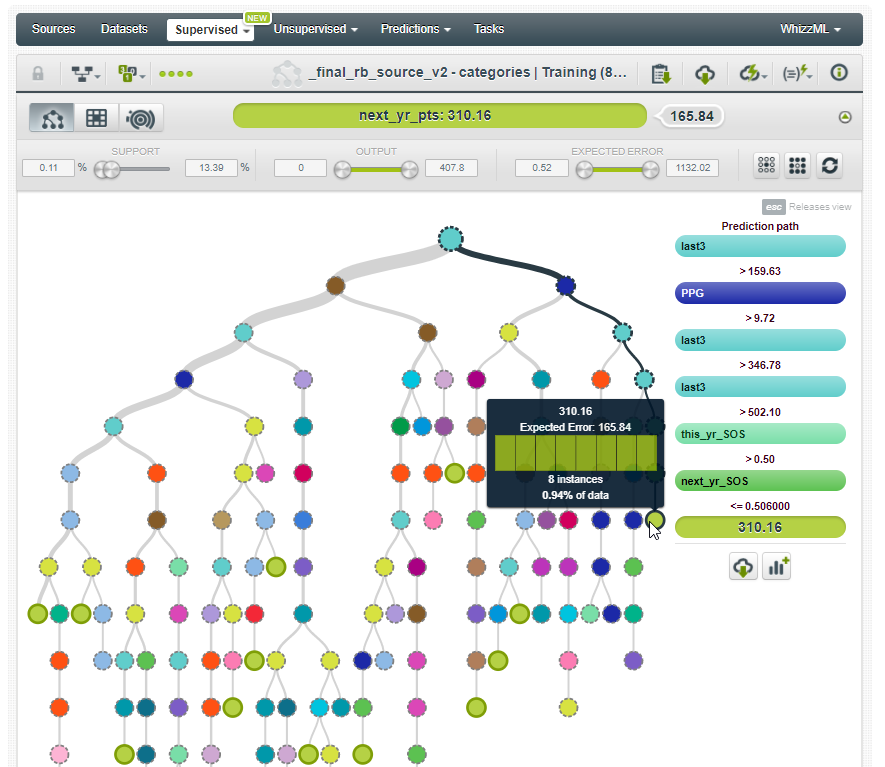The image size is (885, 767).
Task: Click the highlighted green leaf node under cursor
Action: point(655,520)
